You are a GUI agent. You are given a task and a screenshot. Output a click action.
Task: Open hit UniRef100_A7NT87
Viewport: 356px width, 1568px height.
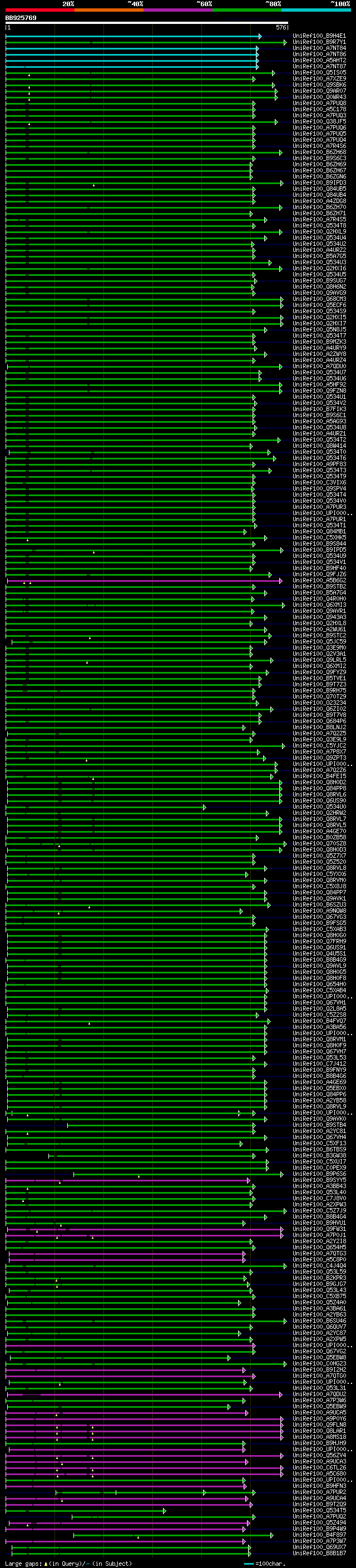(x=319, y=66)
